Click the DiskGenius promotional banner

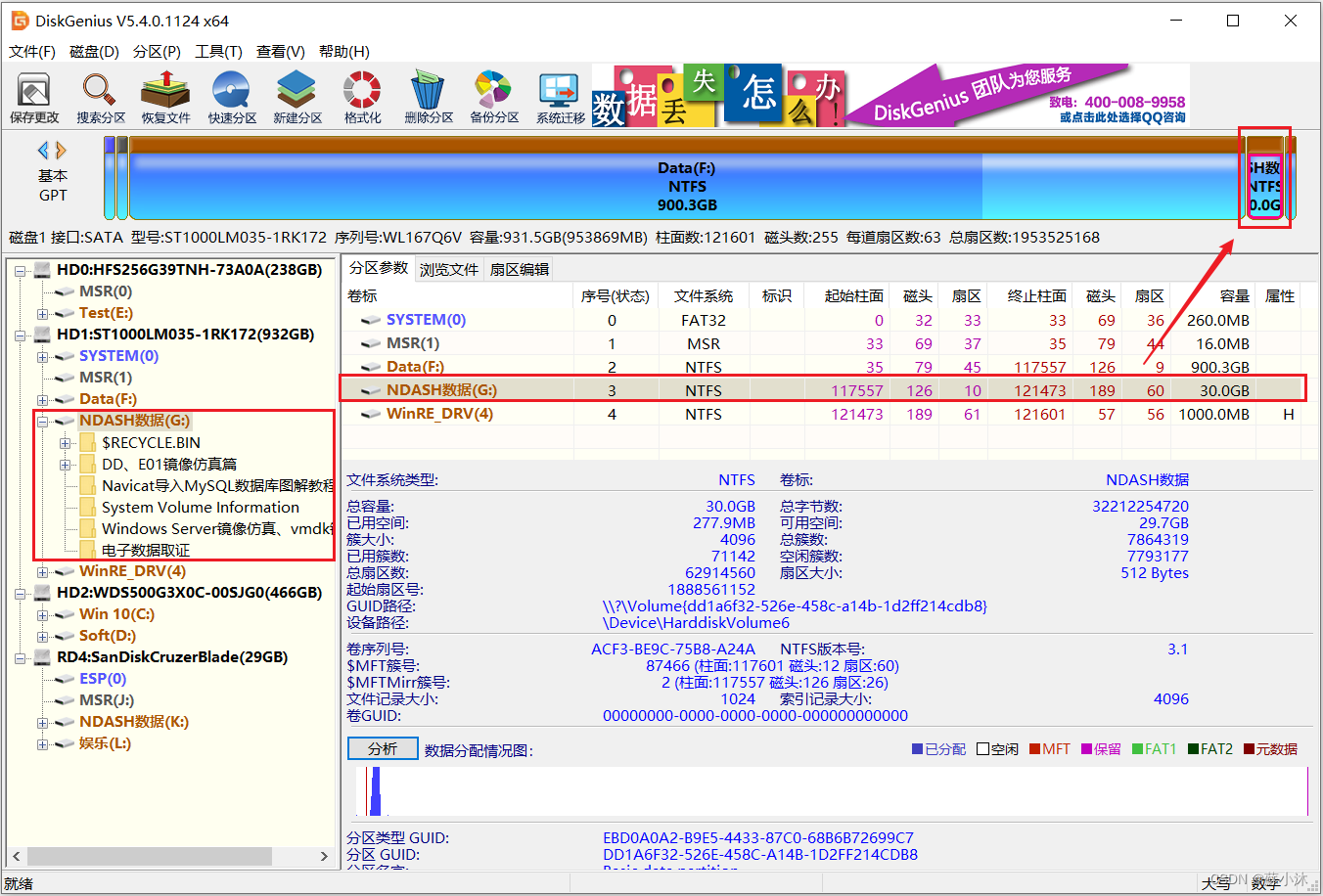coord(890,96)
